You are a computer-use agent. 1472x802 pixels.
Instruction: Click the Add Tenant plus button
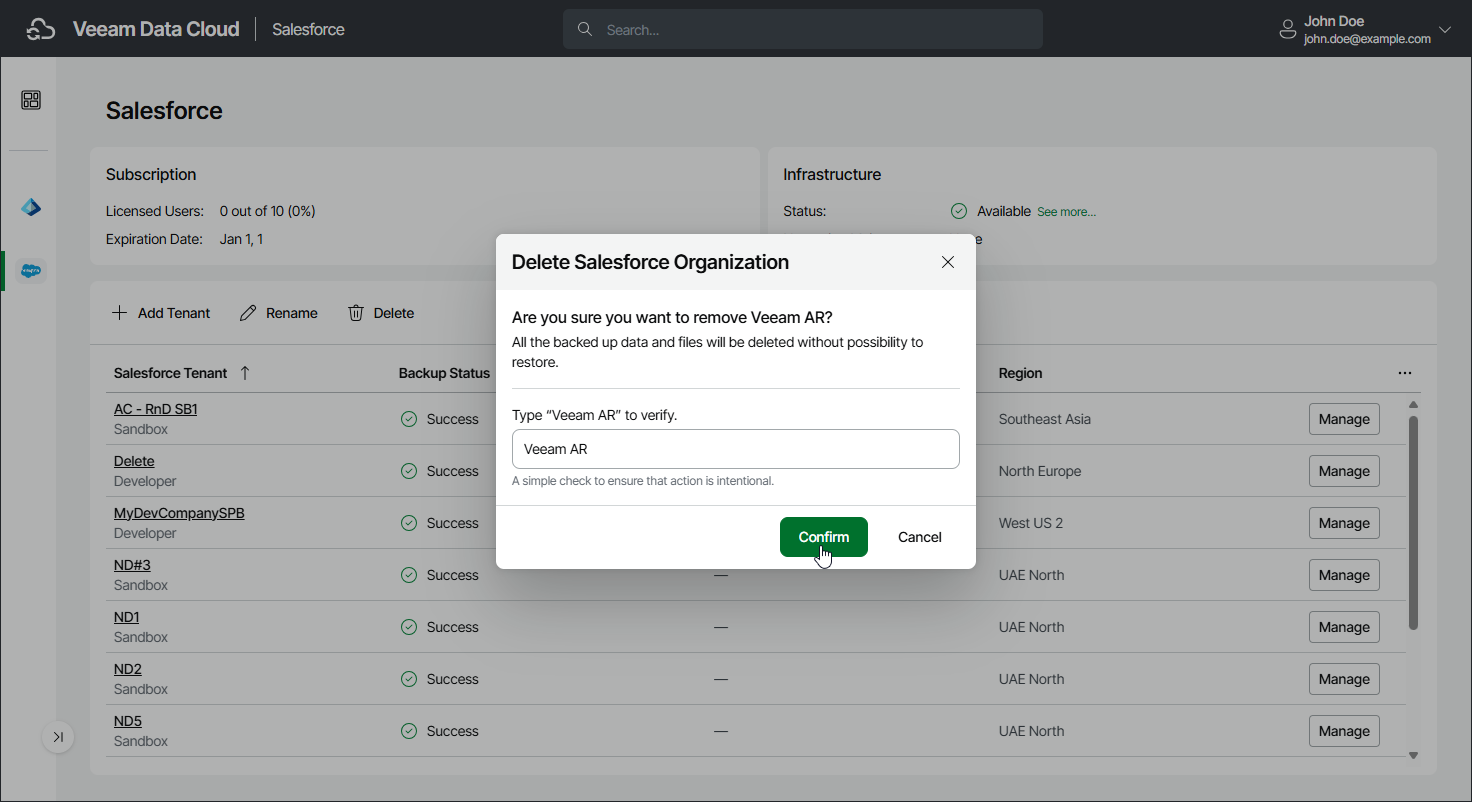pyautogui.click(x=161, y=313)
